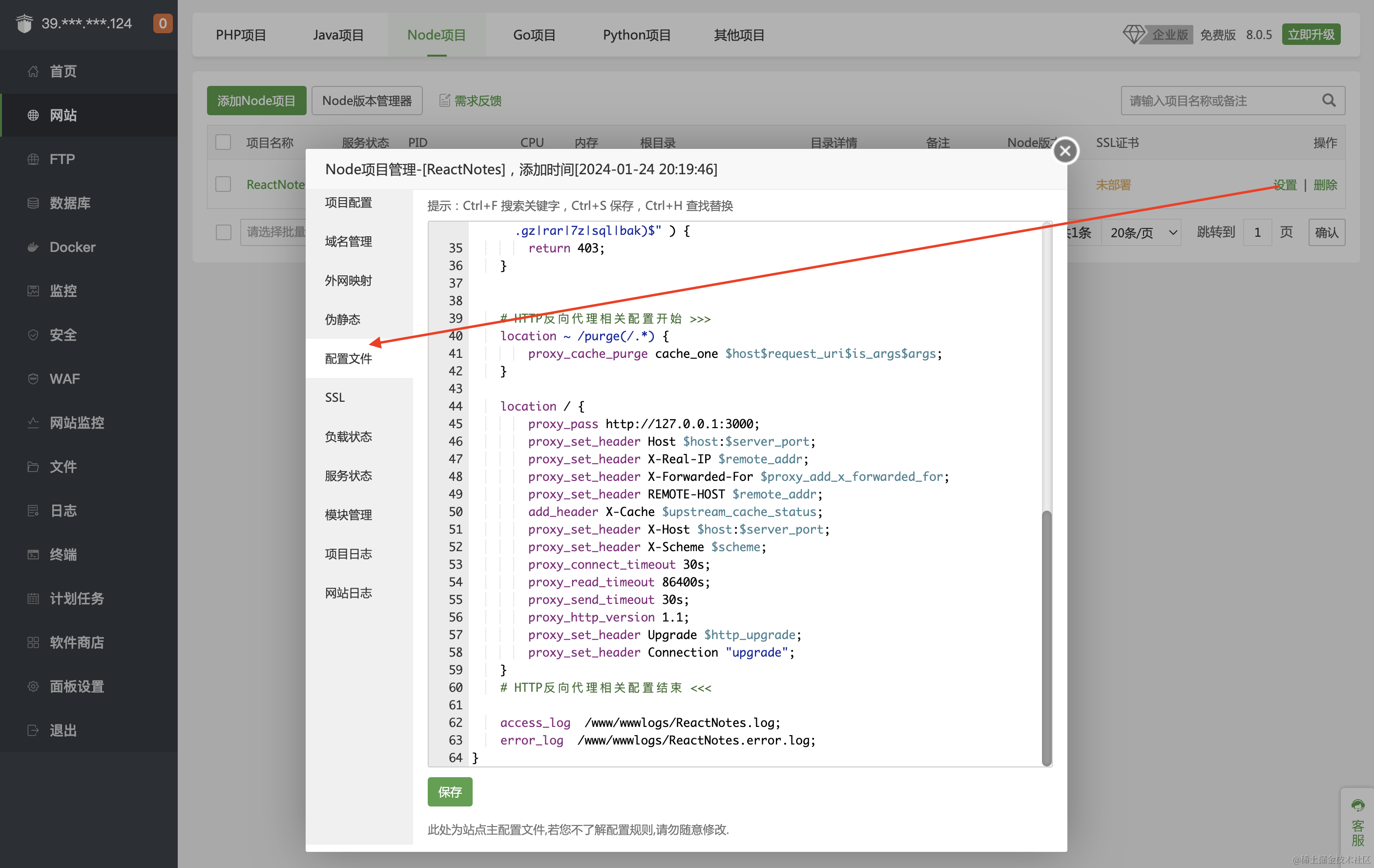Screen dimensions: 1374x868
Task: Click the home icon beside 首页
Action: (33, 71)
